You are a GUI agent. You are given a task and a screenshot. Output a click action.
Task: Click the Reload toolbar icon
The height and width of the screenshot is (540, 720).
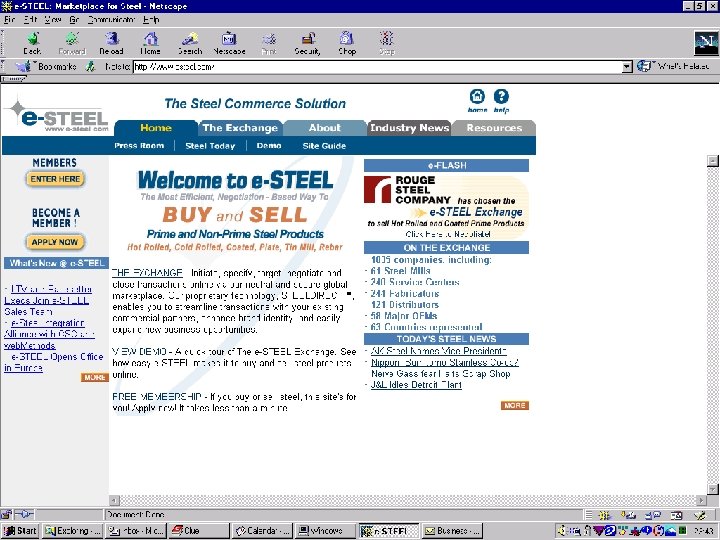(x=112, y=43)
